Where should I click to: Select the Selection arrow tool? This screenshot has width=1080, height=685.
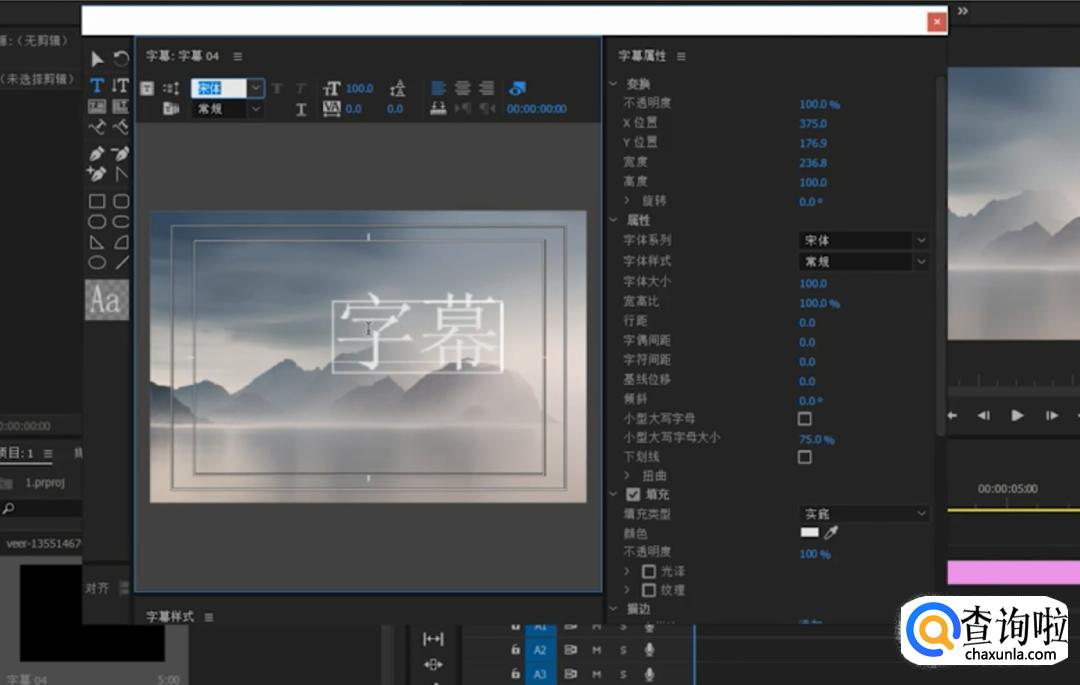(97, 60)
